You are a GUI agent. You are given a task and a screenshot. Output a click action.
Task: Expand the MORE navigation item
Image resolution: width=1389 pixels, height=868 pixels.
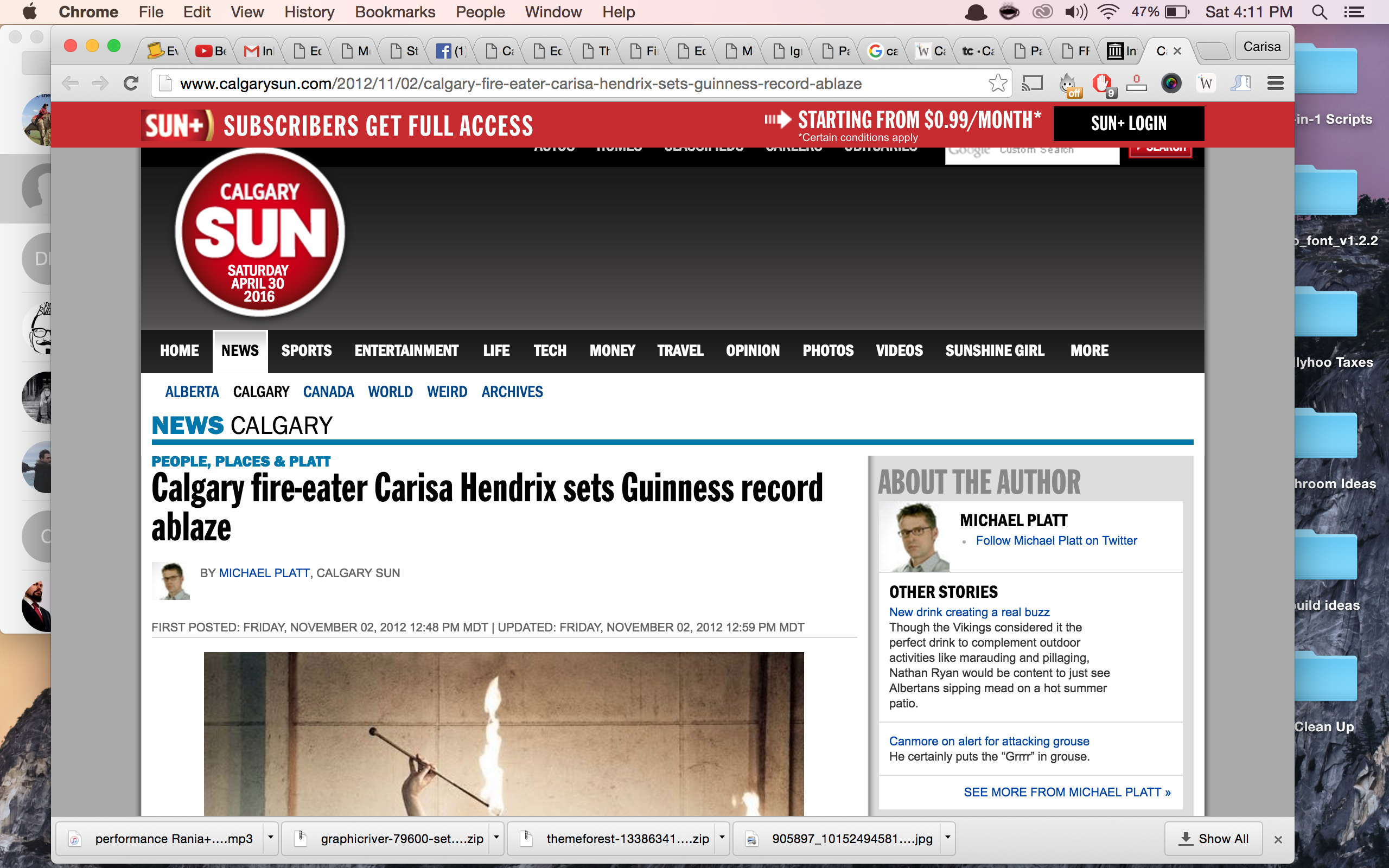click(1089, 351)
